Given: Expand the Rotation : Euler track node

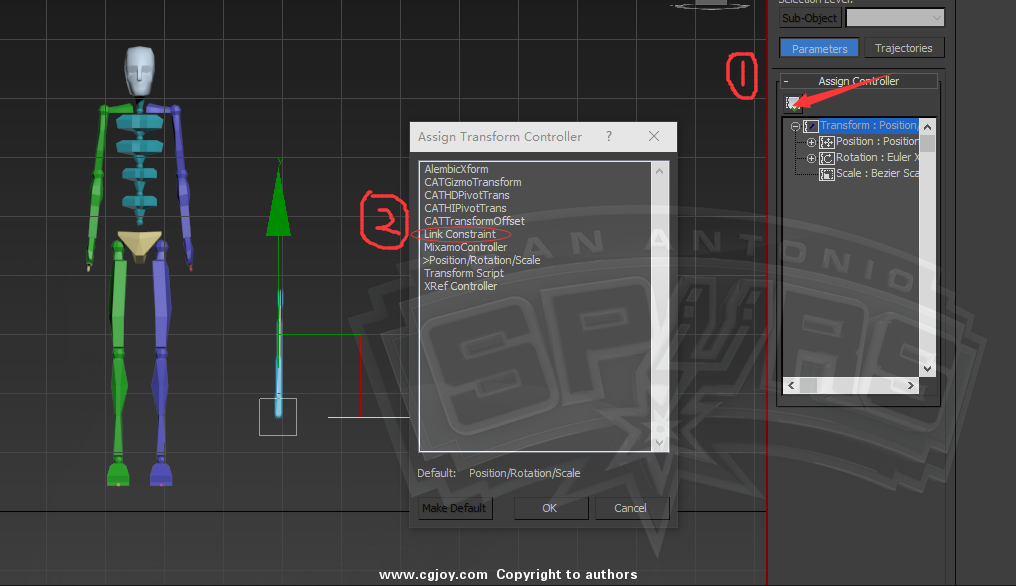Looking at the screenshot, I should tap(811, 158).
